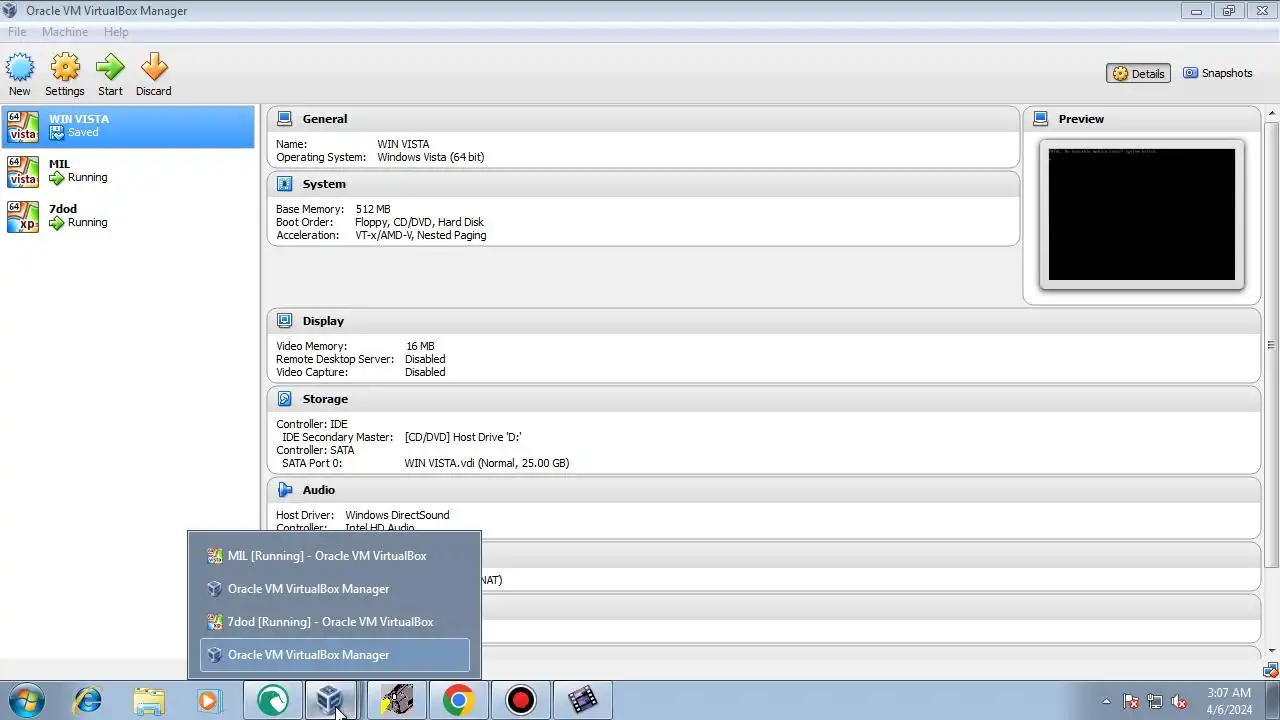Image resolution: width=1280 pixels, height=720 pixels.
Task: Click the details pane vertical scrollbar
Action: click(1271, 346)
